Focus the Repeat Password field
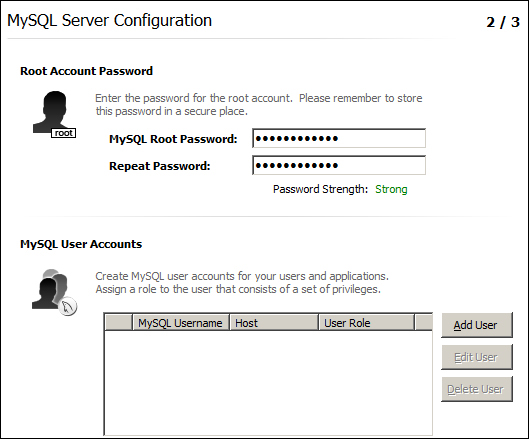529x439 pixels. point(339,165)
